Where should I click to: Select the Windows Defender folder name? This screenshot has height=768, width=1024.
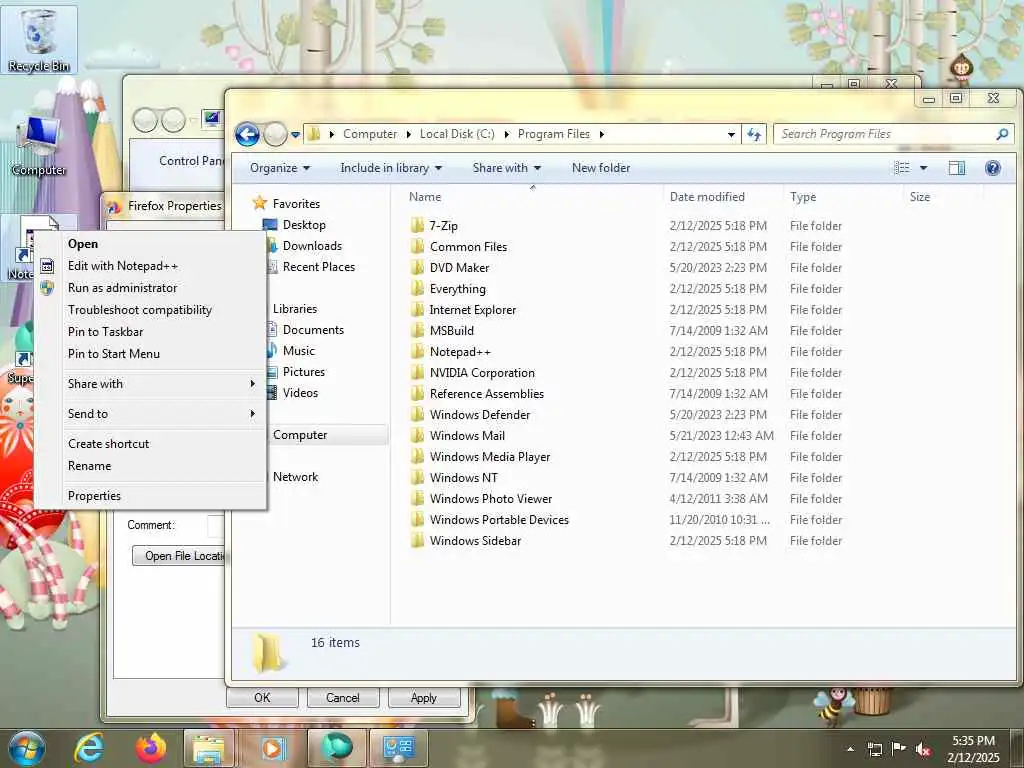pyautogui.click(x=479, y=415)
